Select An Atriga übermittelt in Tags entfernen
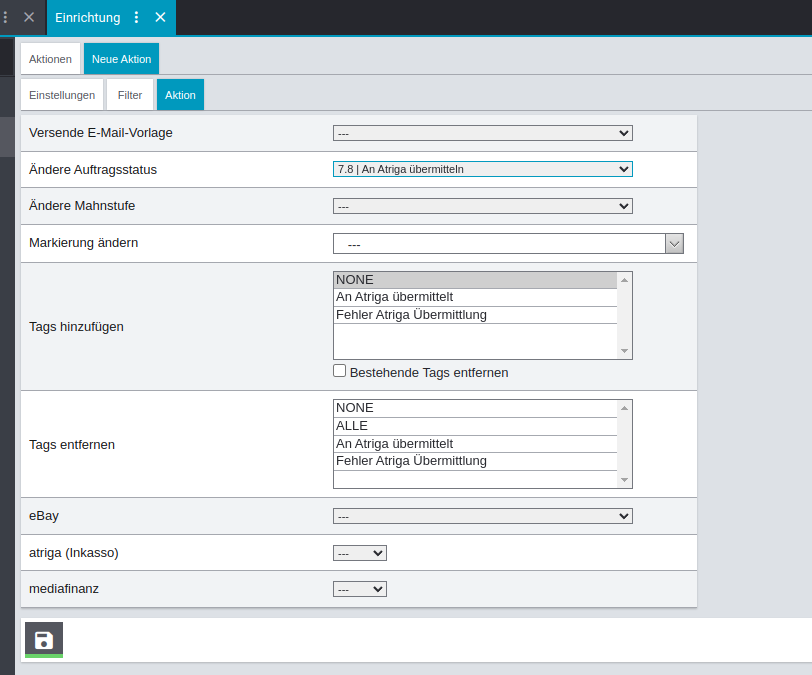 tap(475, 444)
